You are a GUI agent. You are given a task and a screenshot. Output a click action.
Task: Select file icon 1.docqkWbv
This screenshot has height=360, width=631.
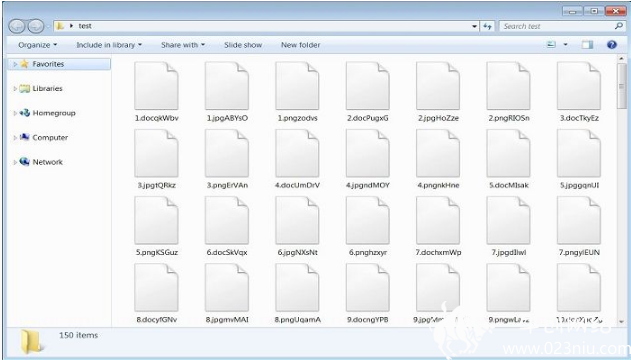(x=156, y=86)
